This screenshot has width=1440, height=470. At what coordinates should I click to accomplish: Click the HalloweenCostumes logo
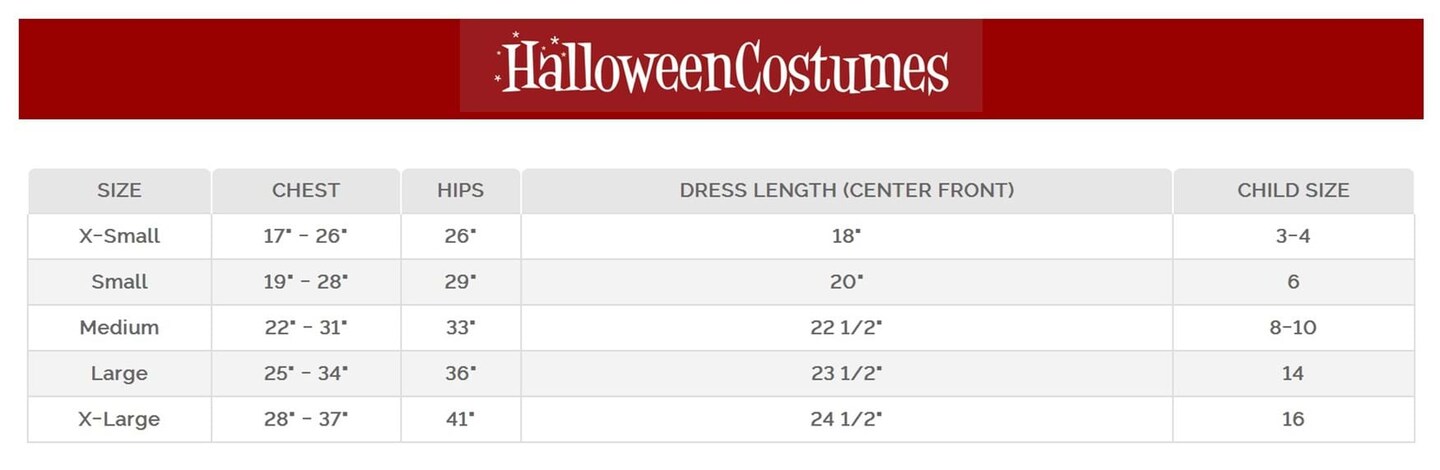721,66
